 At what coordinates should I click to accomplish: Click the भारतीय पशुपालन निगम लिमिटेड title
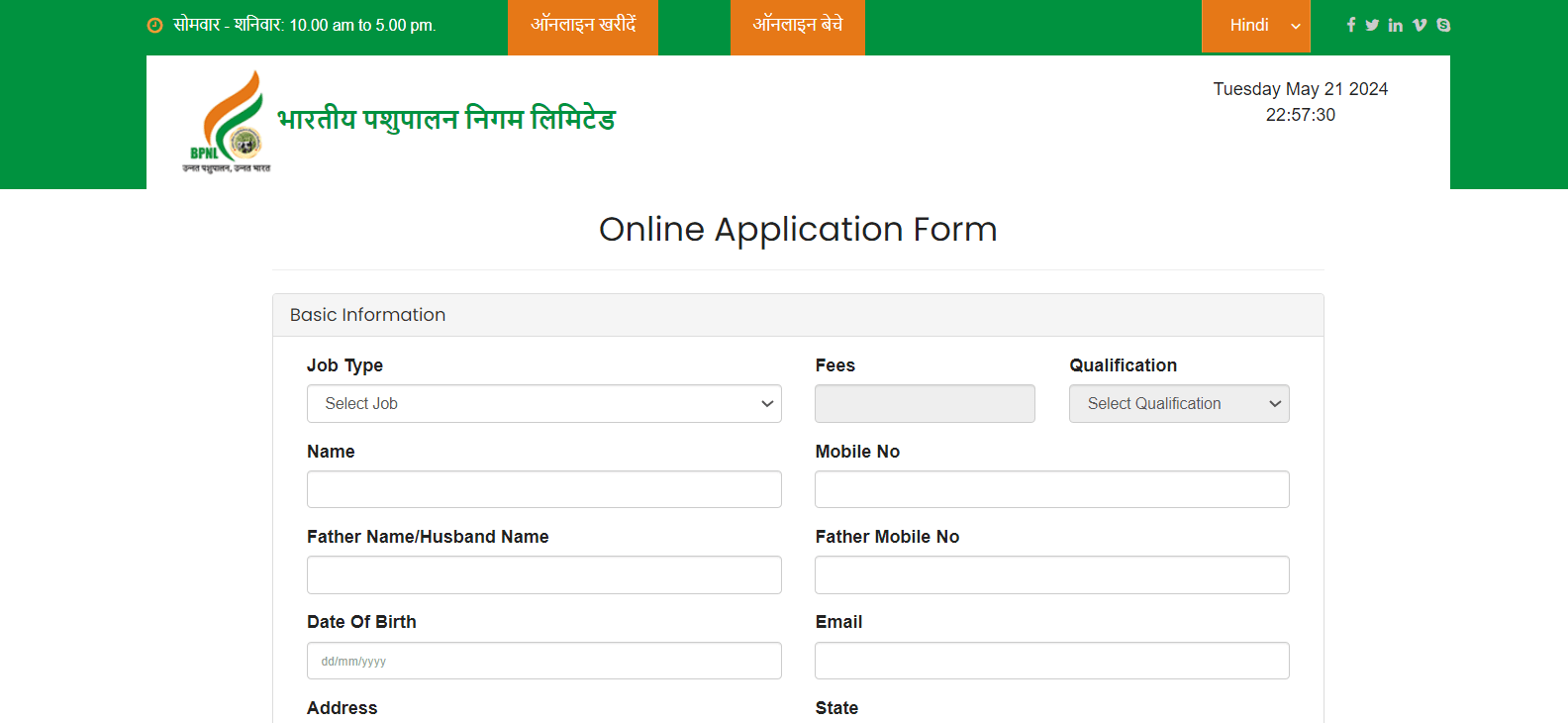[x=446, y=119]
